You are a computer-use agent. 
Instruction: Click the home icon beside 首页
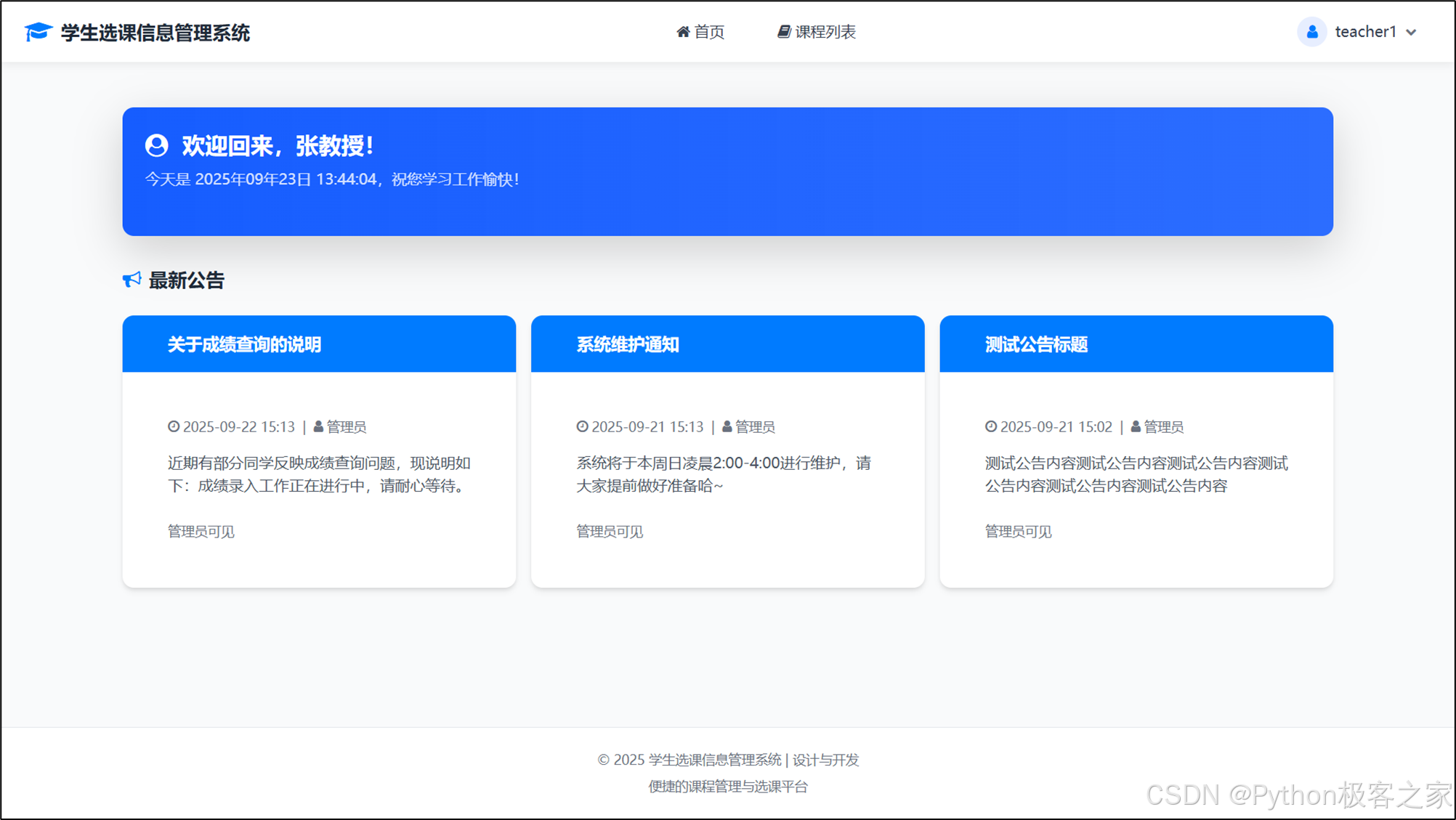point(682,32)
